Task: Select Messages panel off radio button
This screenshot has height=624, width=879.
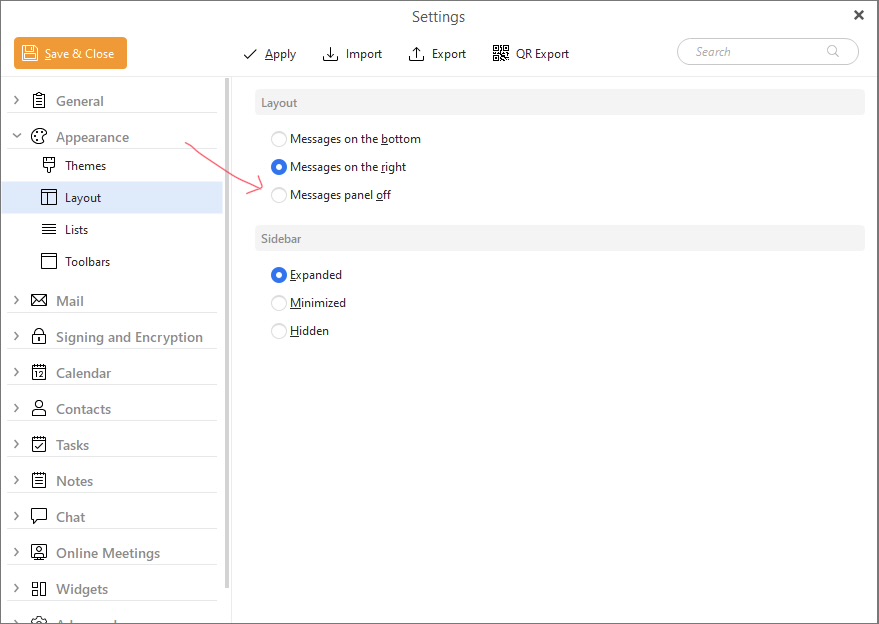Action: point(279,195)
